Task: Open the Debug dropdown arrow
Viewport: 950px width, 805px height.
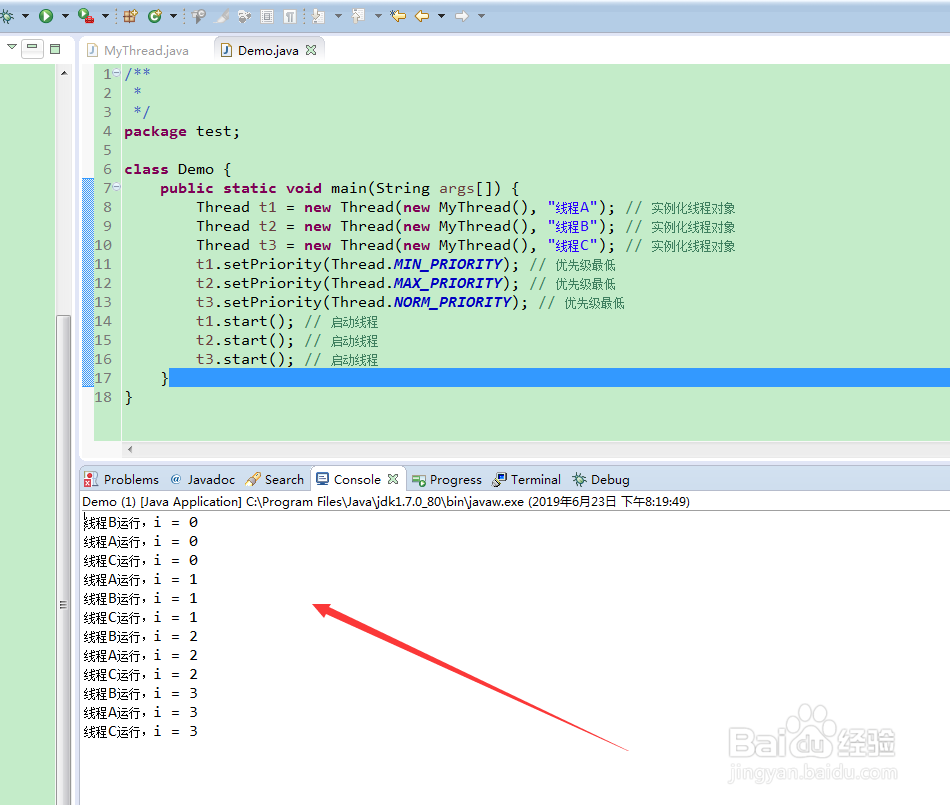Action: [x=25, y=16]
